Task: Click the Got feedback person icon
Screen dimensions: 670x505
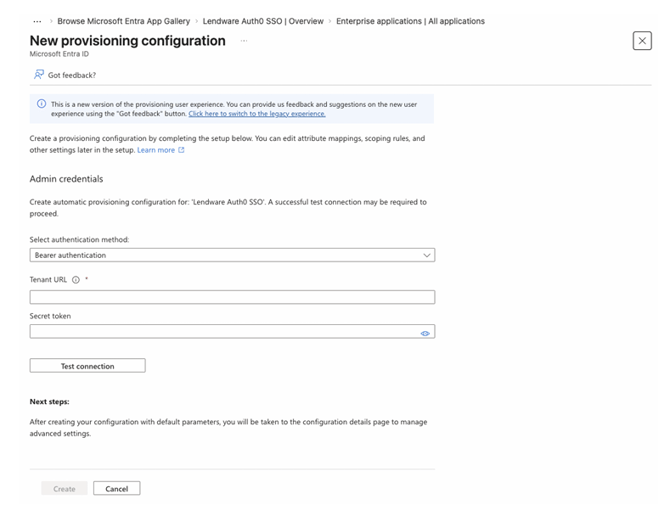Action: tap(39, 74)
